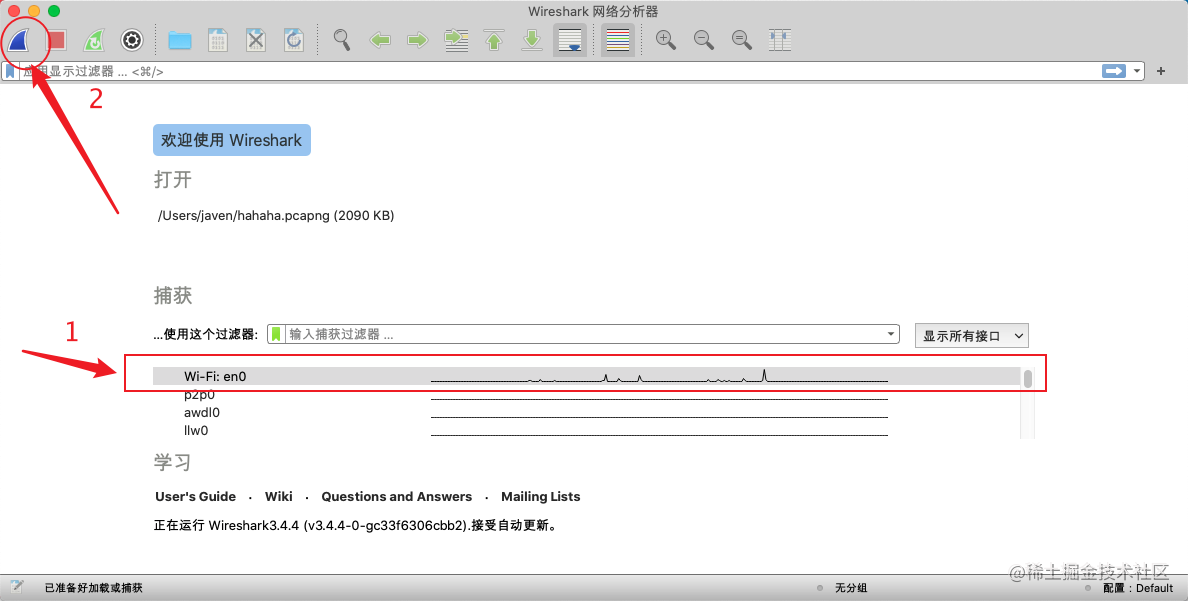
Task: Zoom in the packet text
Action: 666,39
